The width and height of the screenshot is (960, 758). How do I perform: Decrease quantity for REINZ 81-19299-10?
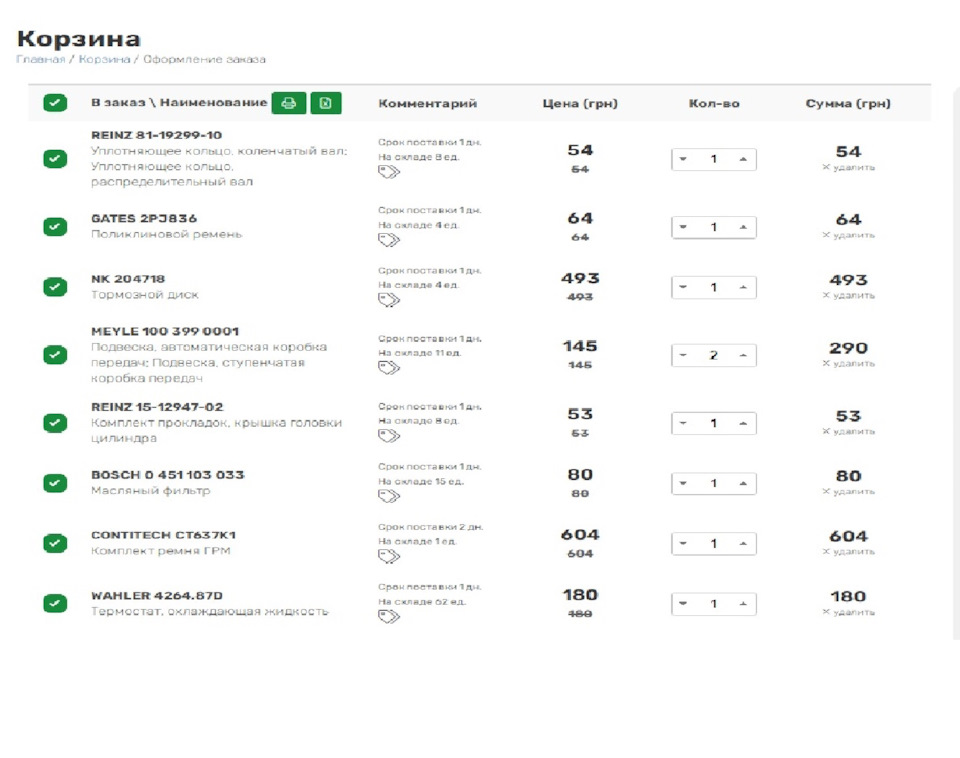click(x=683, y=159)
